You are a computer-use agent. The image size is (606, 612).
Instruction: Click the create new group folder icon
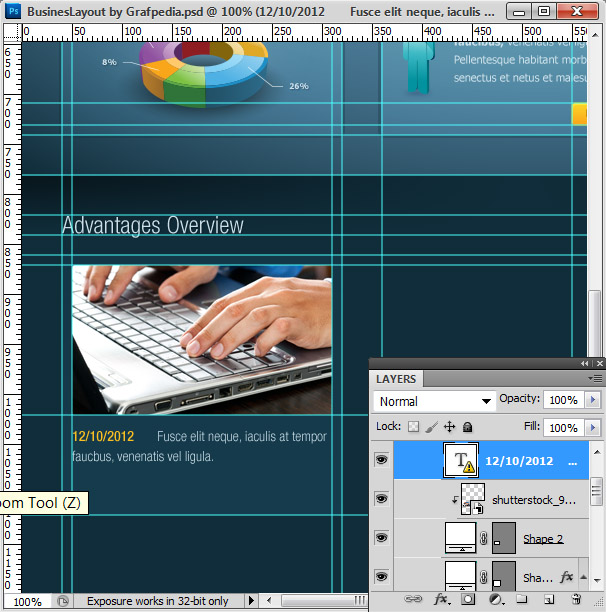pos(522,599)
